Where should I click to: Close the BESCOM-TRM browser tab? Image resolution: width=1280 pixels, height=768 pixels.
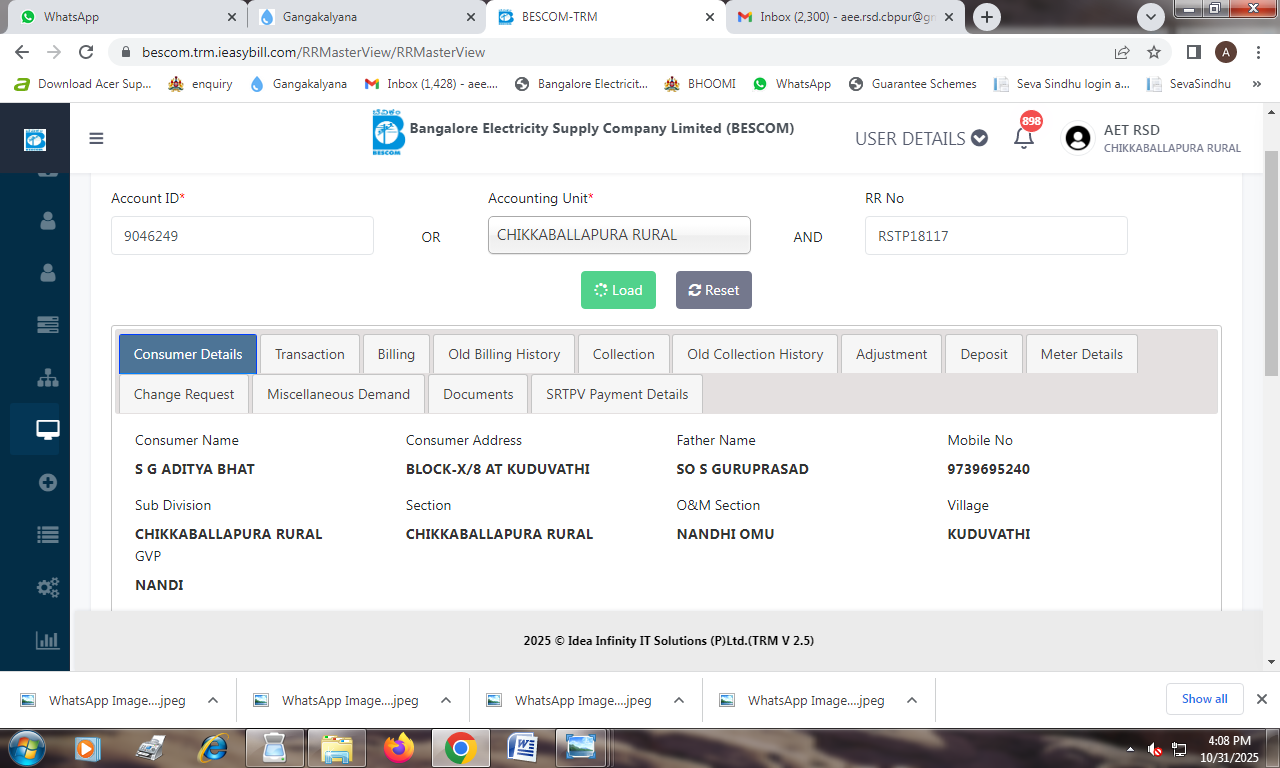(710, 17)
